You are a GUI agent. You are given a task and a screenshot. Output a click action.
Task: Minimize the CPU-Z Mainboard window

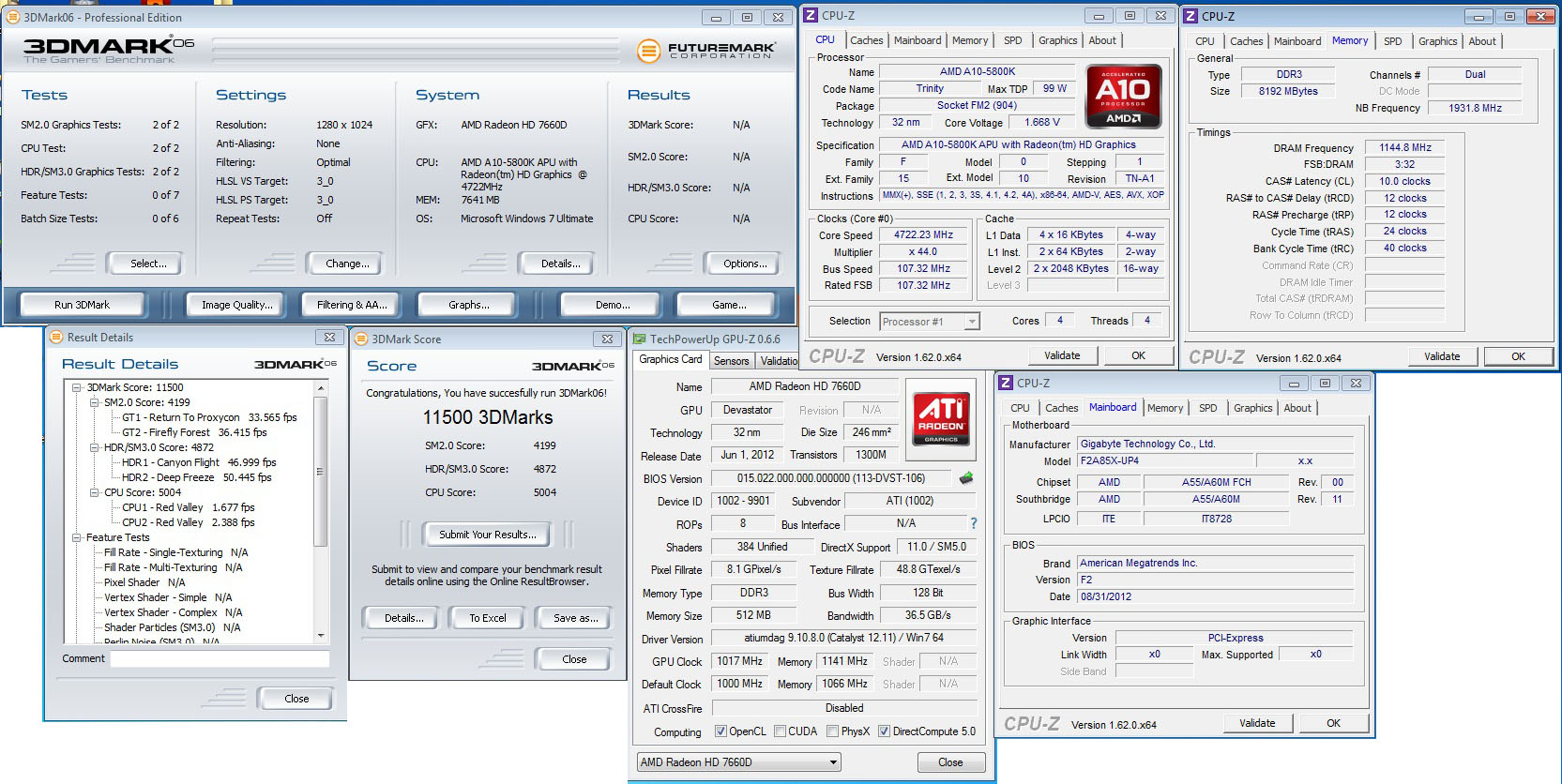tap(1294, 383)
